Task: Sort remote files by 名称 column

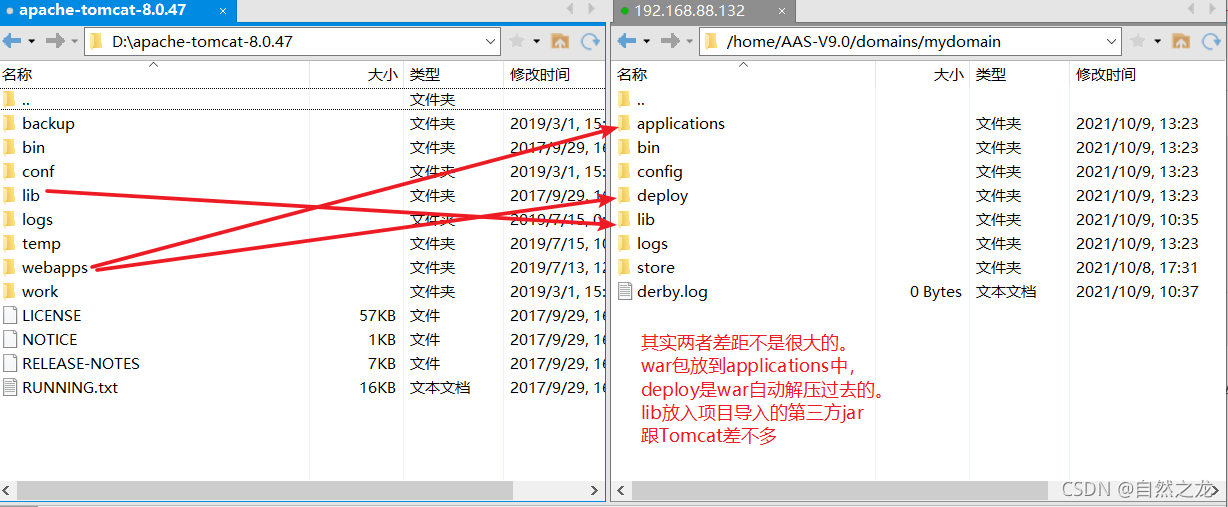Action: [745, 74]
